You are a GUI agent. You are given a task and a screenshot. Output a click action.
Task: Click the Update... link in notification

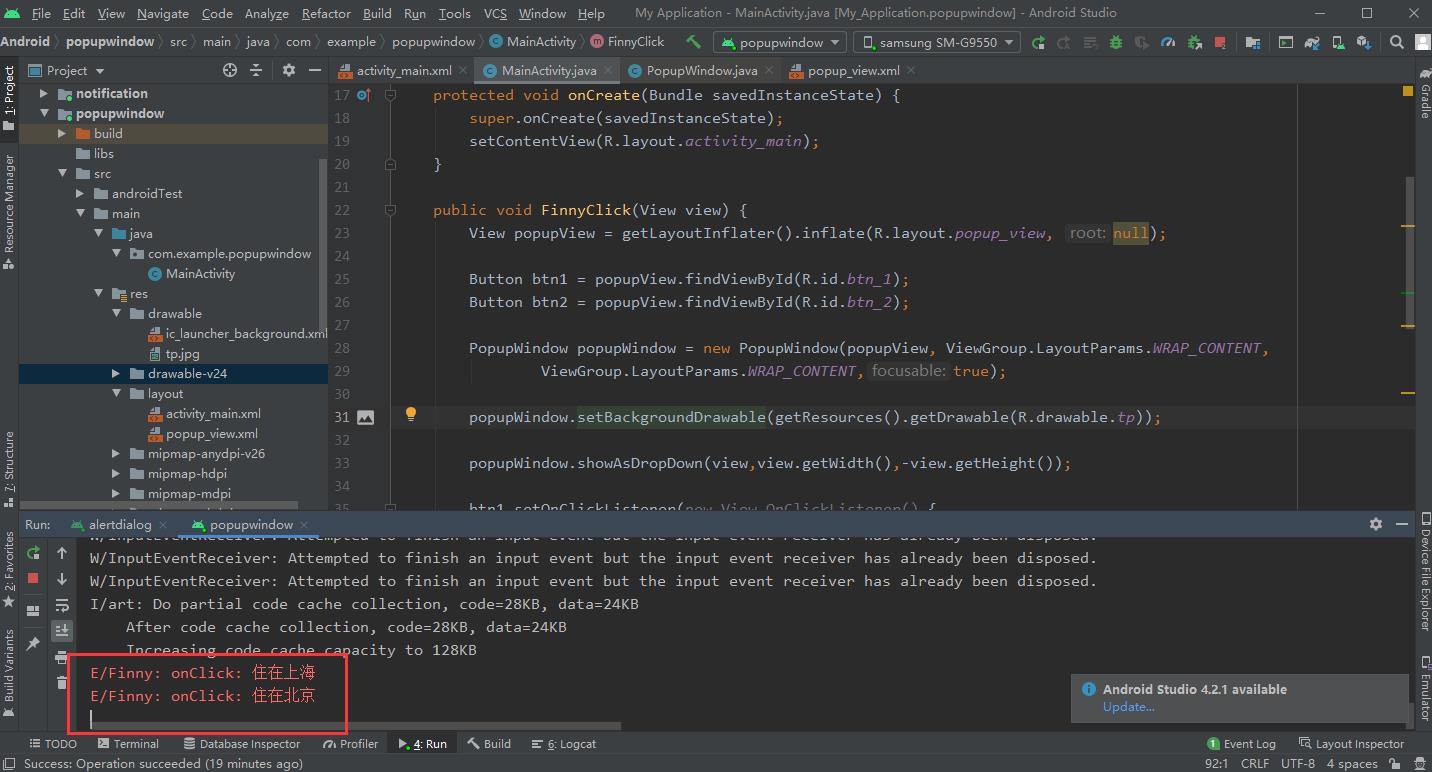1128,706
